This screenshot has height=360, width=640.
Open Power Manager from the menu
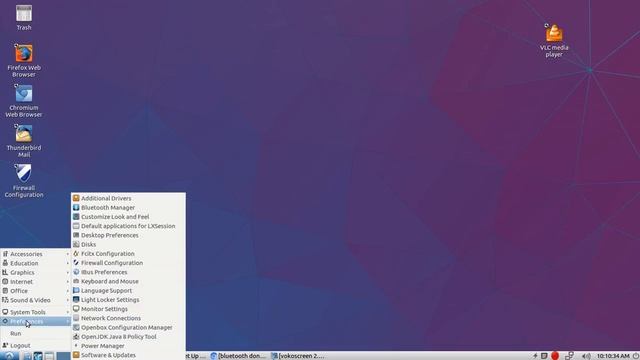(128, 346)
